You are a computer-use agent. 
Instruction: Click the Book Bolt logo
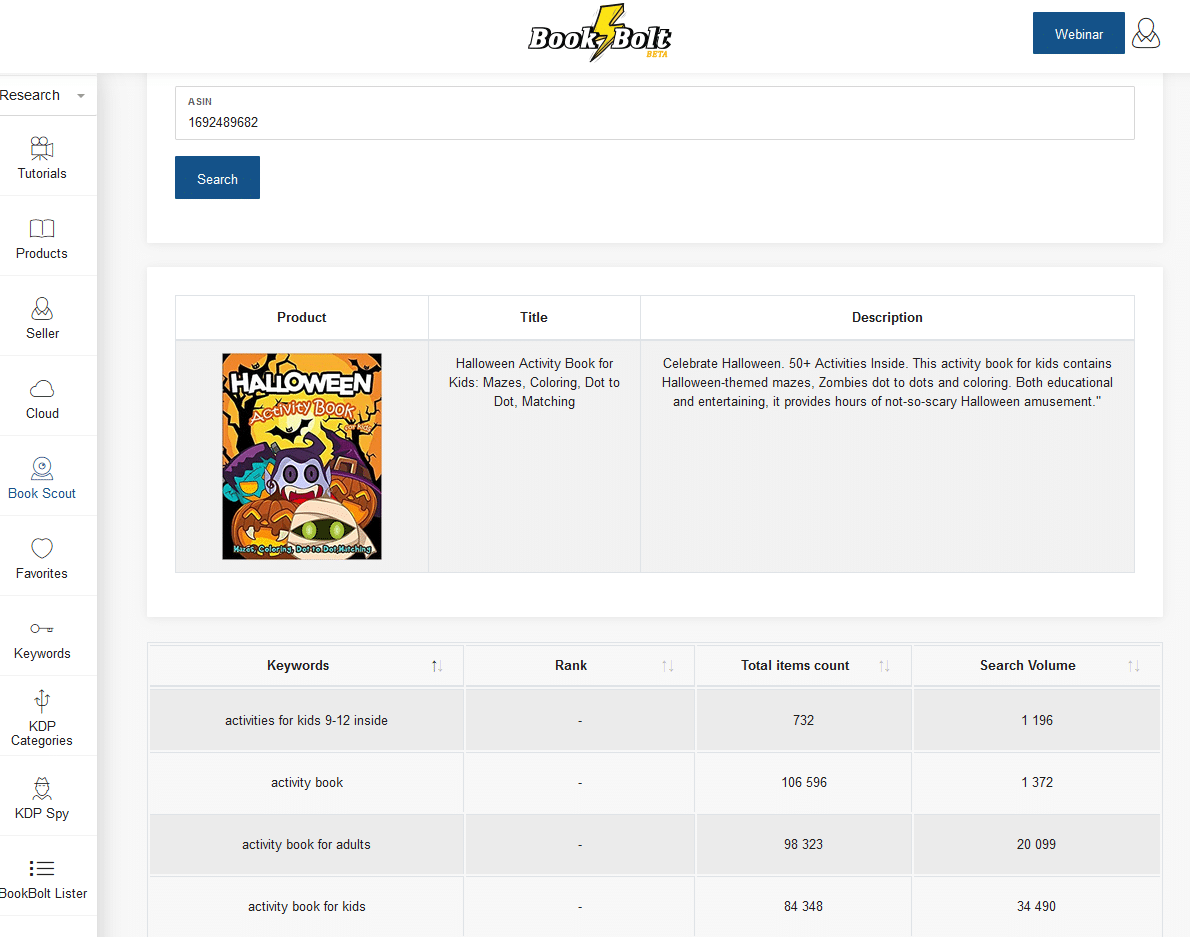(x=600, y=34)
